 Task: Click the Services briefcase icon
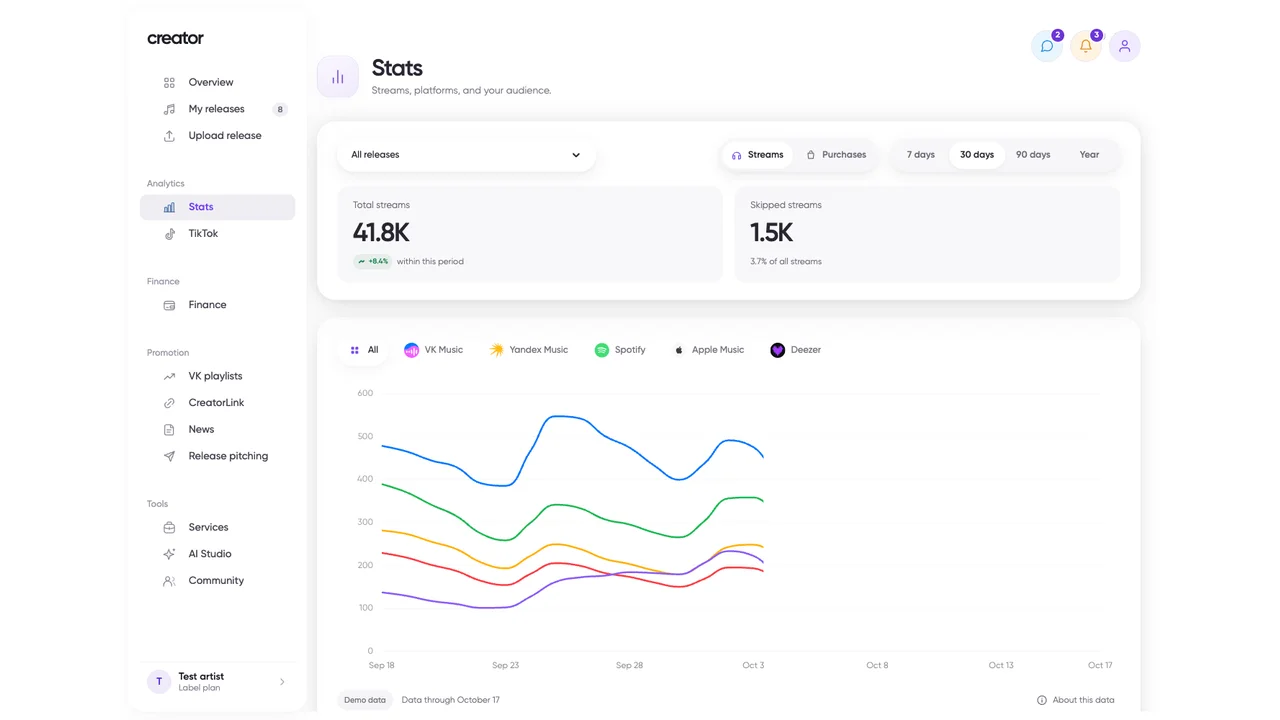(169, 527)
